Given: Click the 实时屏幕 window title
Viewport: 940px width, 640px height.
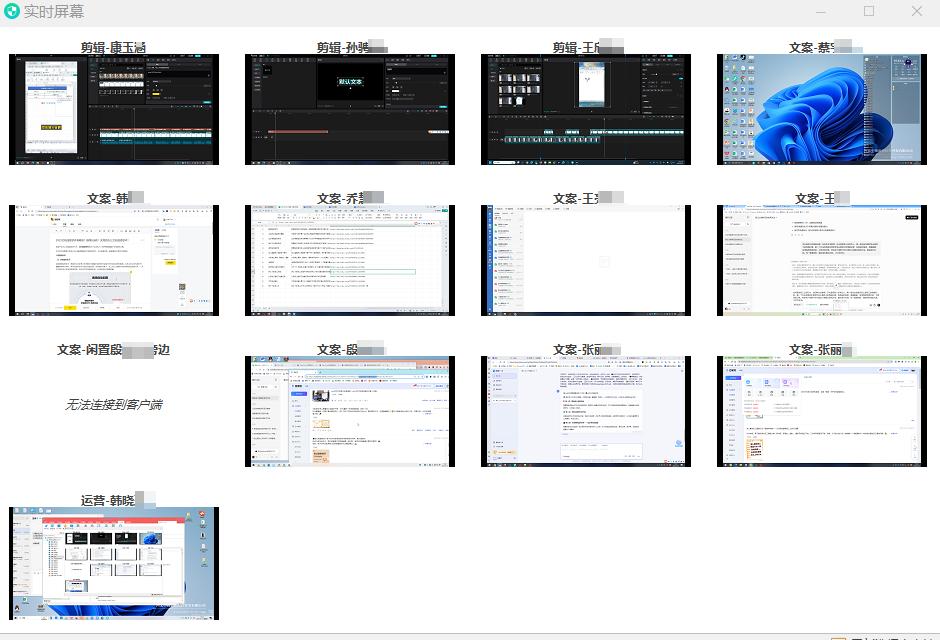Looking at the screenshot, I should coord(54,11).
